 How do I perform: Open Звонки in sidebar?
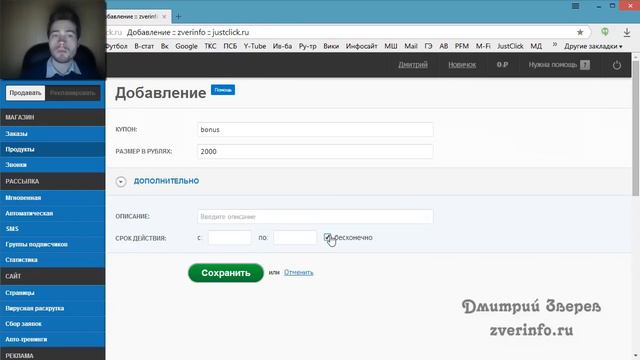[x=53, y=165]
